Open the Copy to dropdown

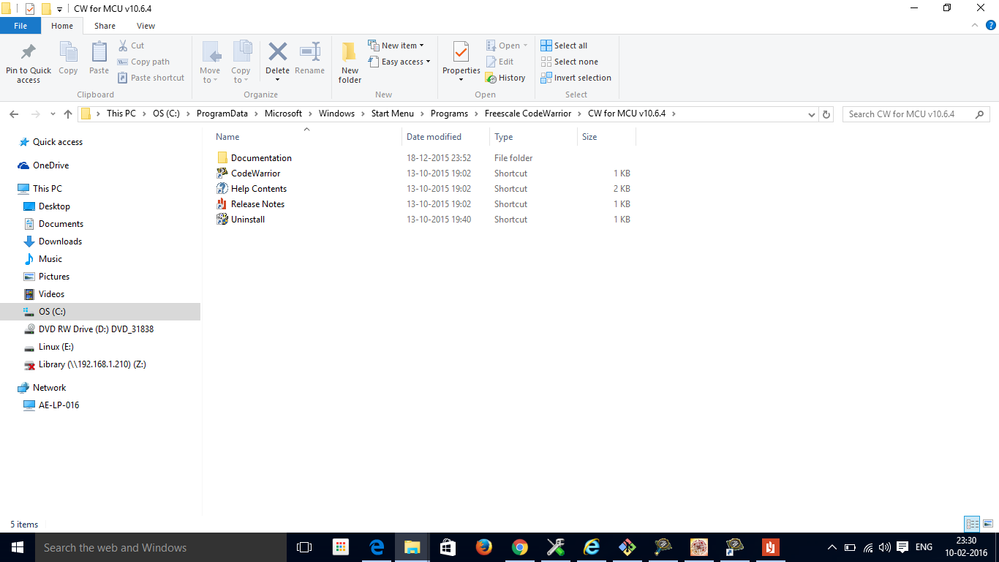tap(241, 63)
